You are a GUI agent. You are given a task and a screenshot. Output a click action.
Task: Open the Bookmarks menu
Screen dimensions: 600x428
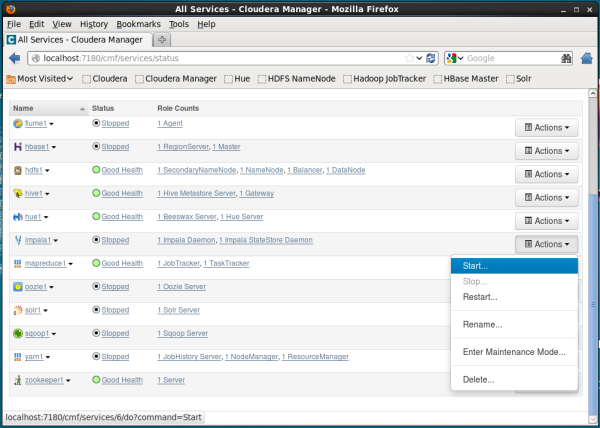pos(139,24)
